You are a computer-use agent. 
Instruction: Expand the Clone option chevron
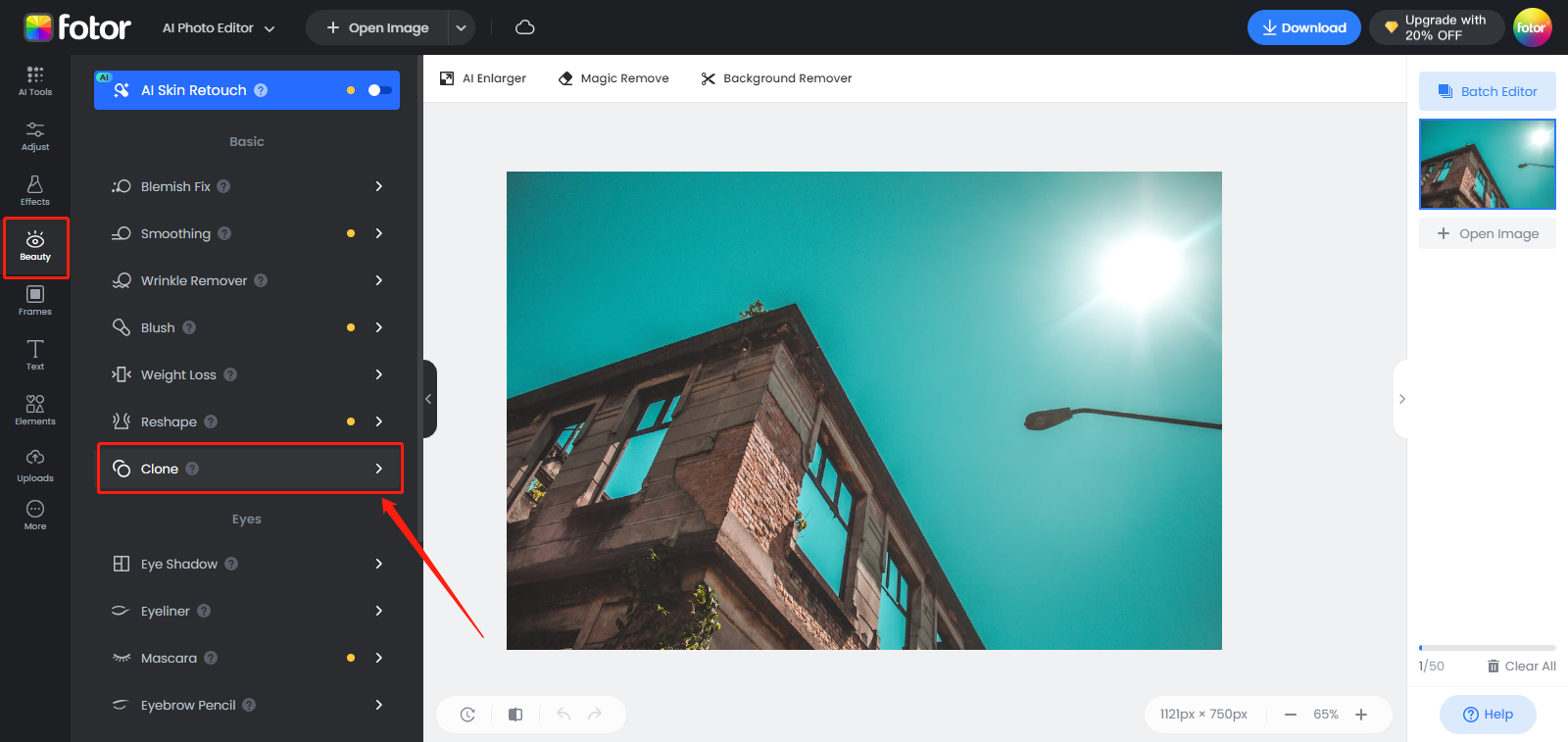click(x=379, y=469)
